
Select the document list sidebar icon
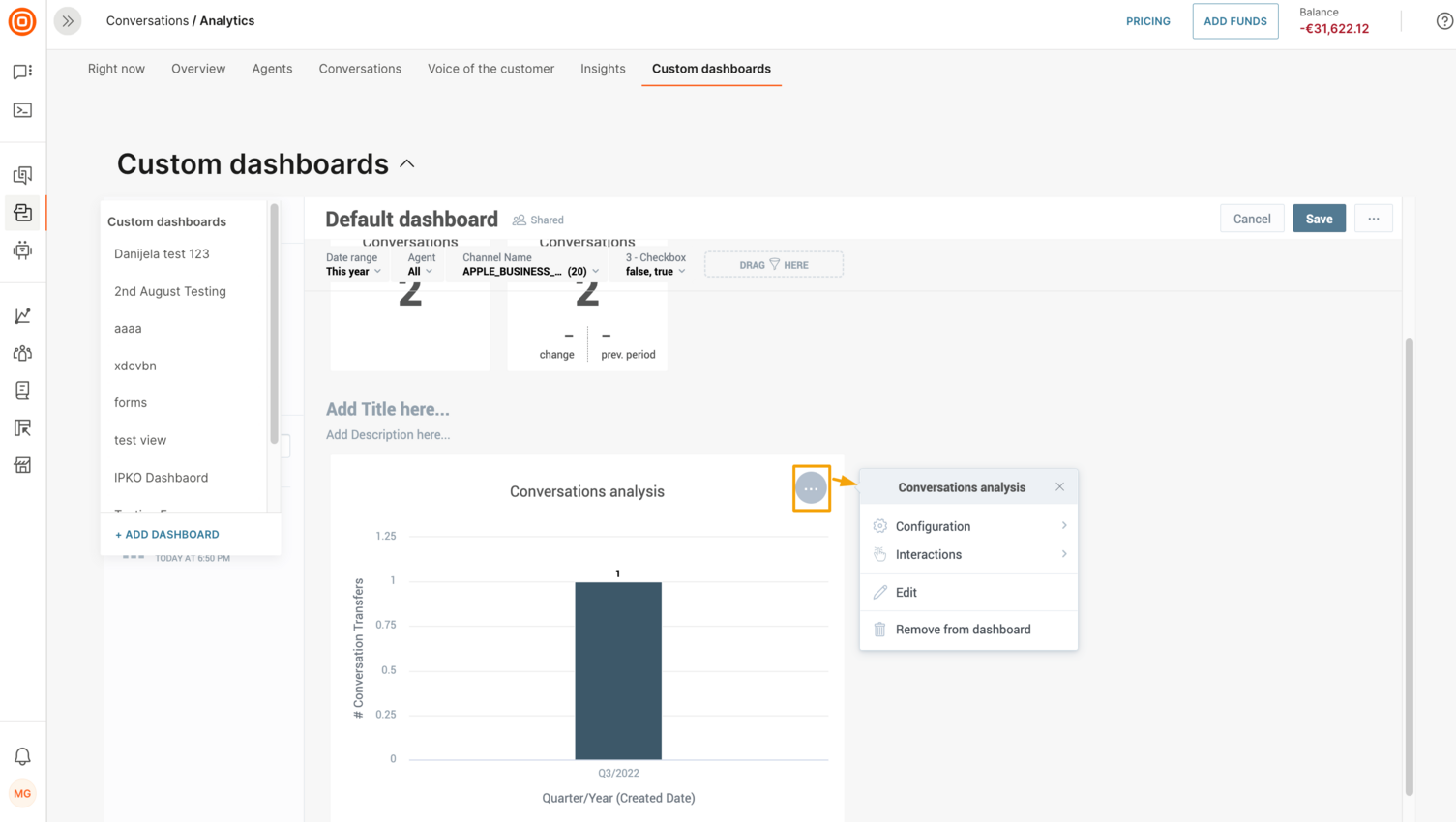(22, 390)
